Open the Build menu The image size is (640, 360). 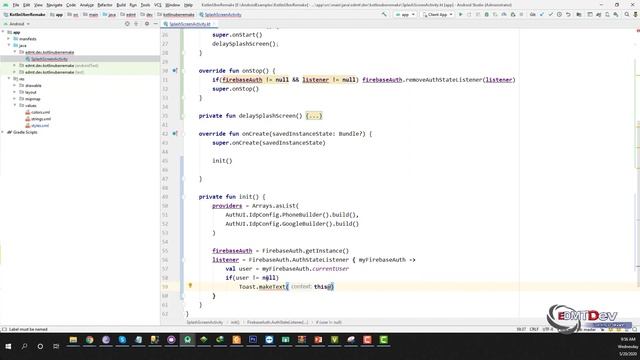tap(121, 5)
